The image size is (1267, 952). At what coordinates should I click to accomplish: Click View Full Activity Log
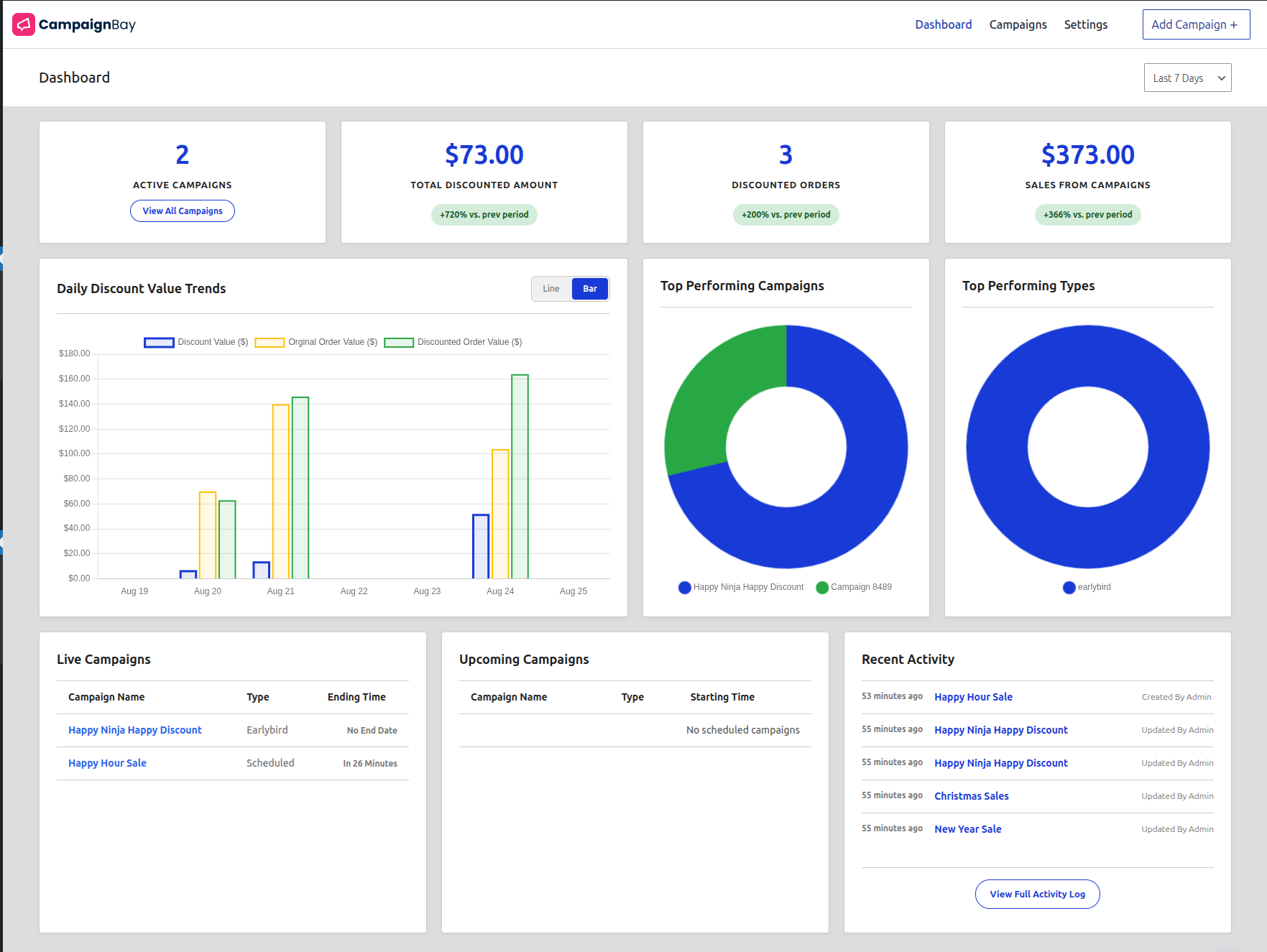point(1037,894)
